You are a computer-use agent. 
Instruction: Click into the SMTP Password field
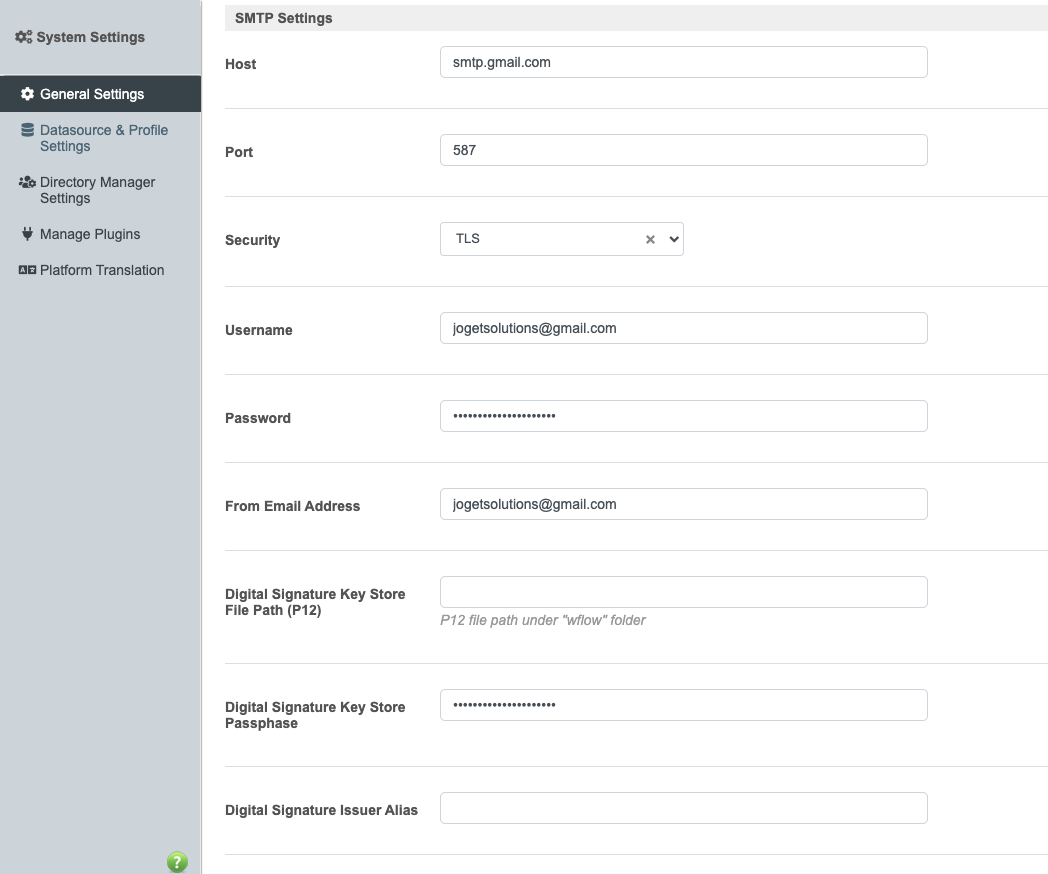[683, 416]
